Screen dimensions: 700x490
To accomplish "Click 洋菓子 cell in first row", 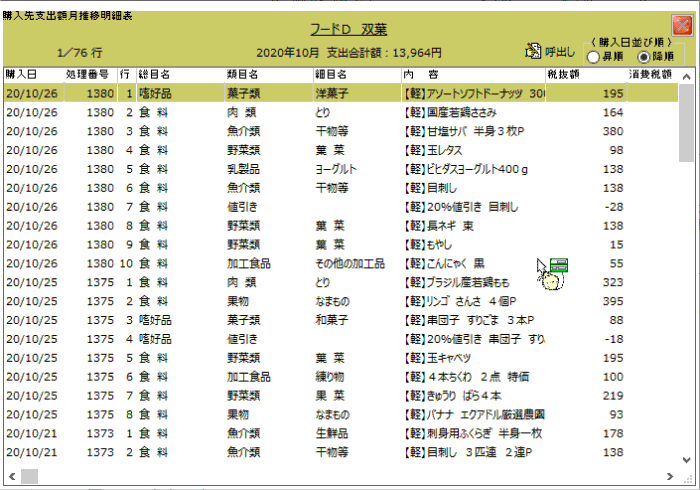I will 332,93.
